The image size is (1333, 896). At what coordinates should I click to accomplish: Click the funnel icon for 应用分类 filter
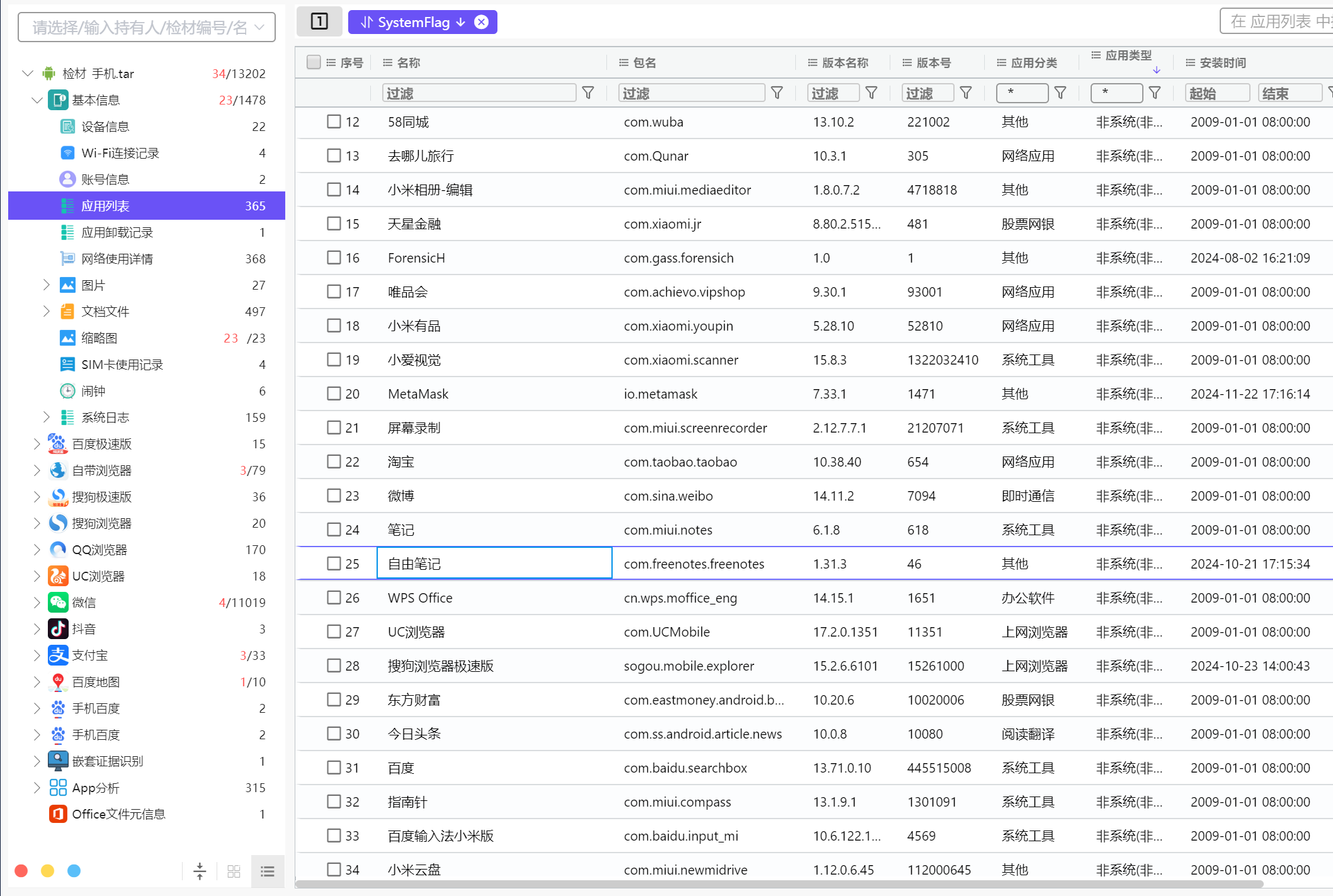point(1060,93)
